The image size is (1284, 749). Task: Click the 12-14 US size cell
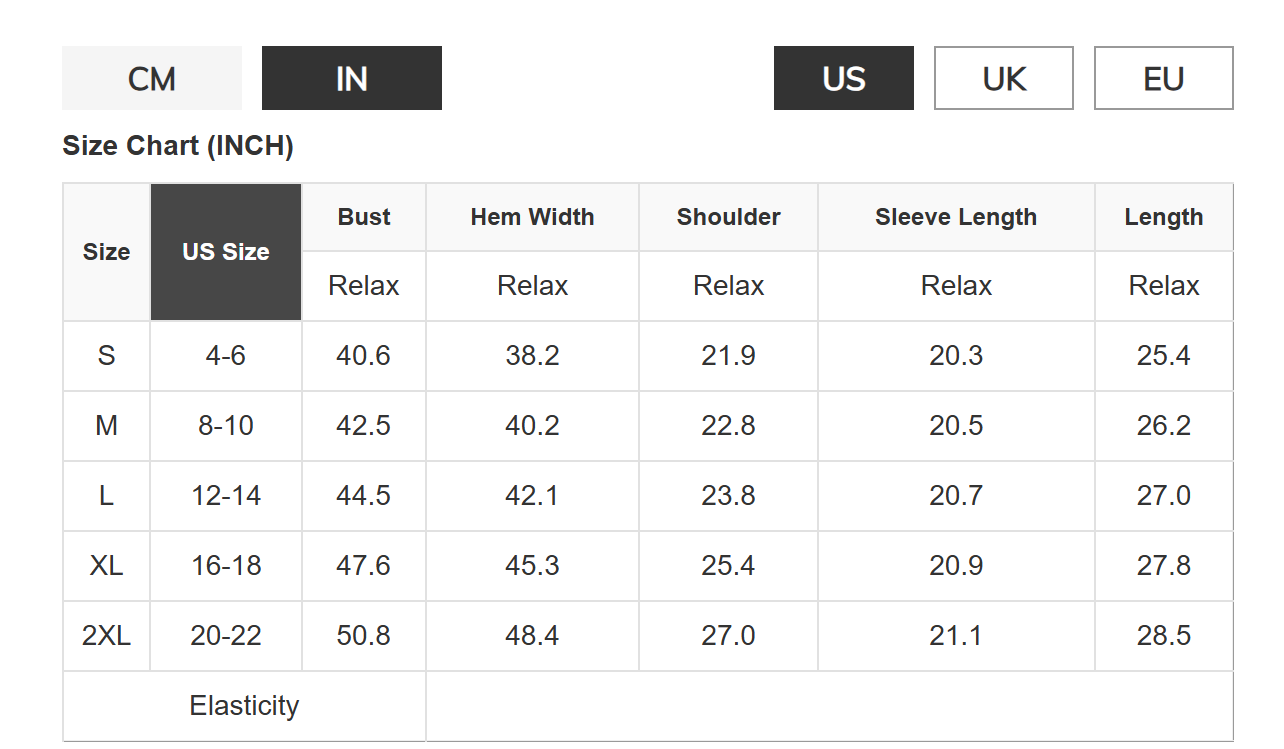point(226,496)
